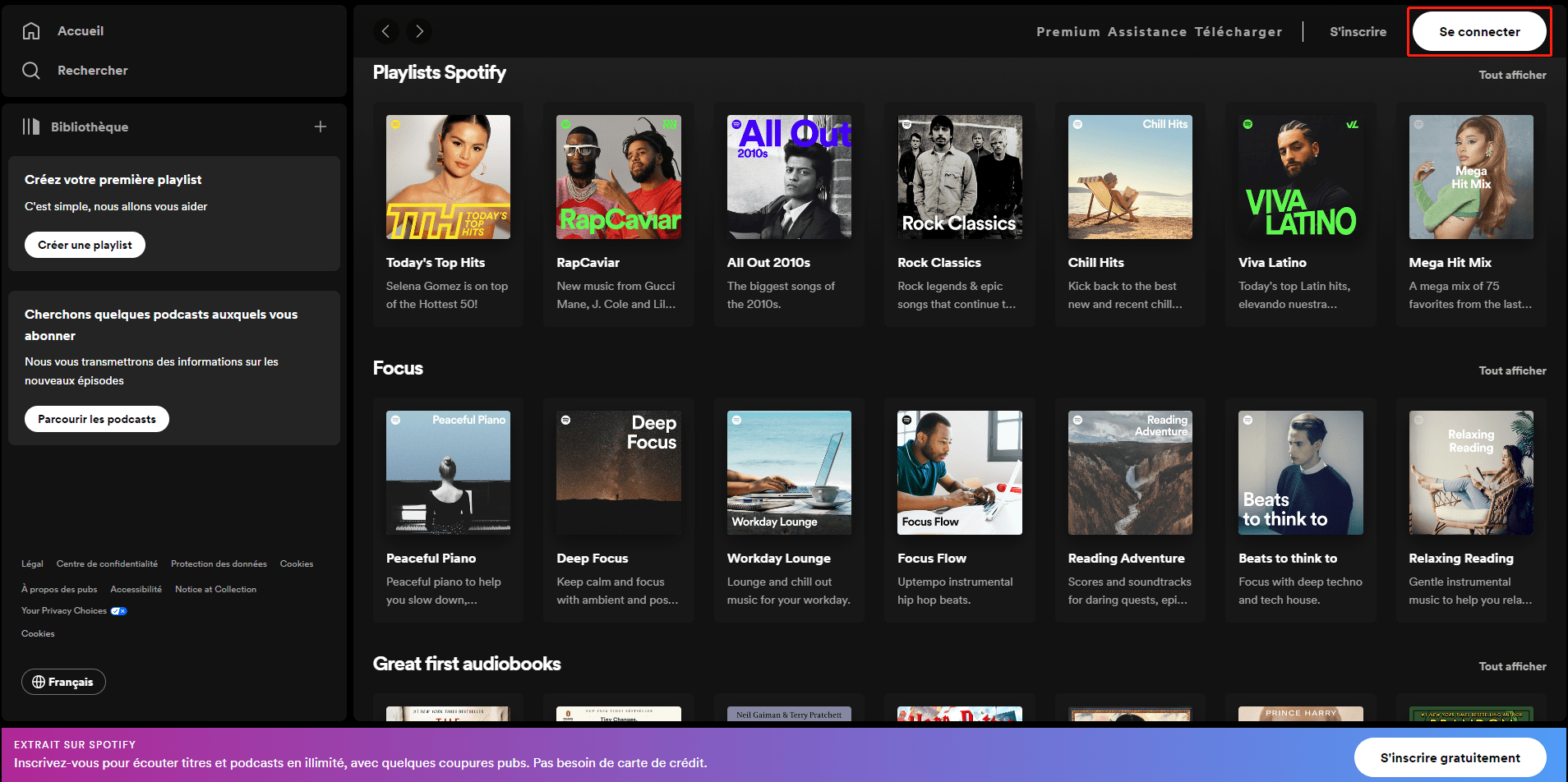Go back with the left arrow
This screenshot has width=1568, height=782.
385,31
